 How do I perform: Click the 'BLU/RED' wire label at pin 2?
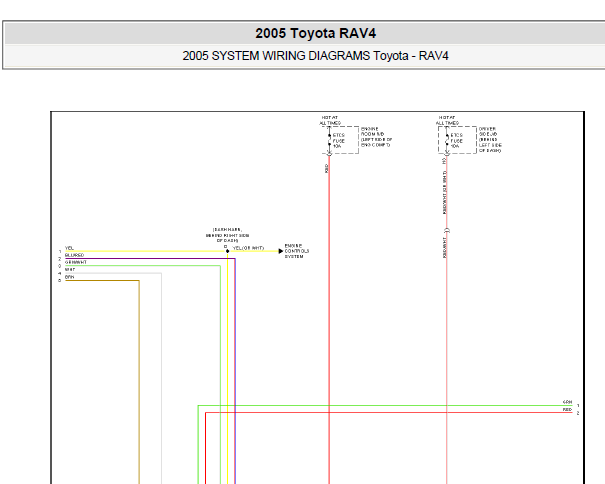pyautogui.click(x=74, y=255)
